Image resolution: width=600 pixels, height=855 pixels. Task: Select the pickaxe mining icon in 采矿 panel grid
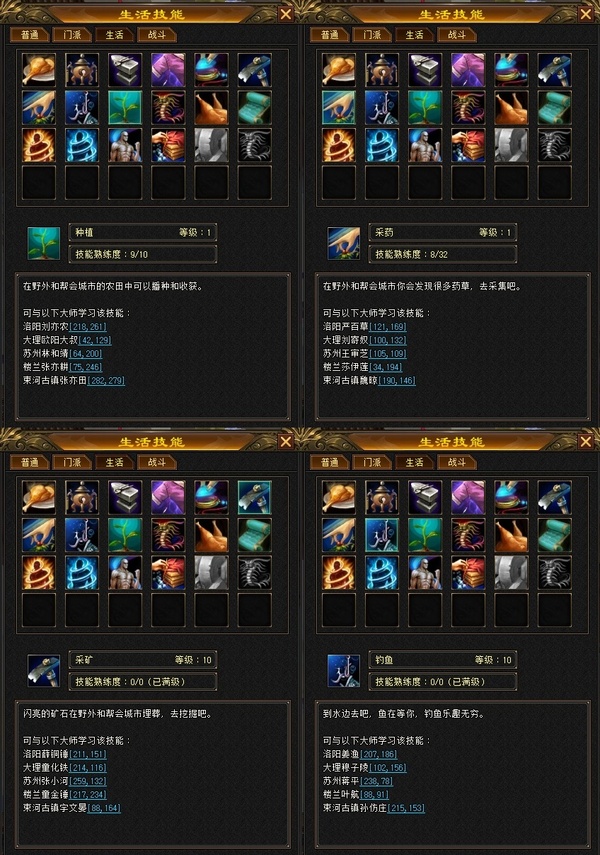[x=254, y=497]
